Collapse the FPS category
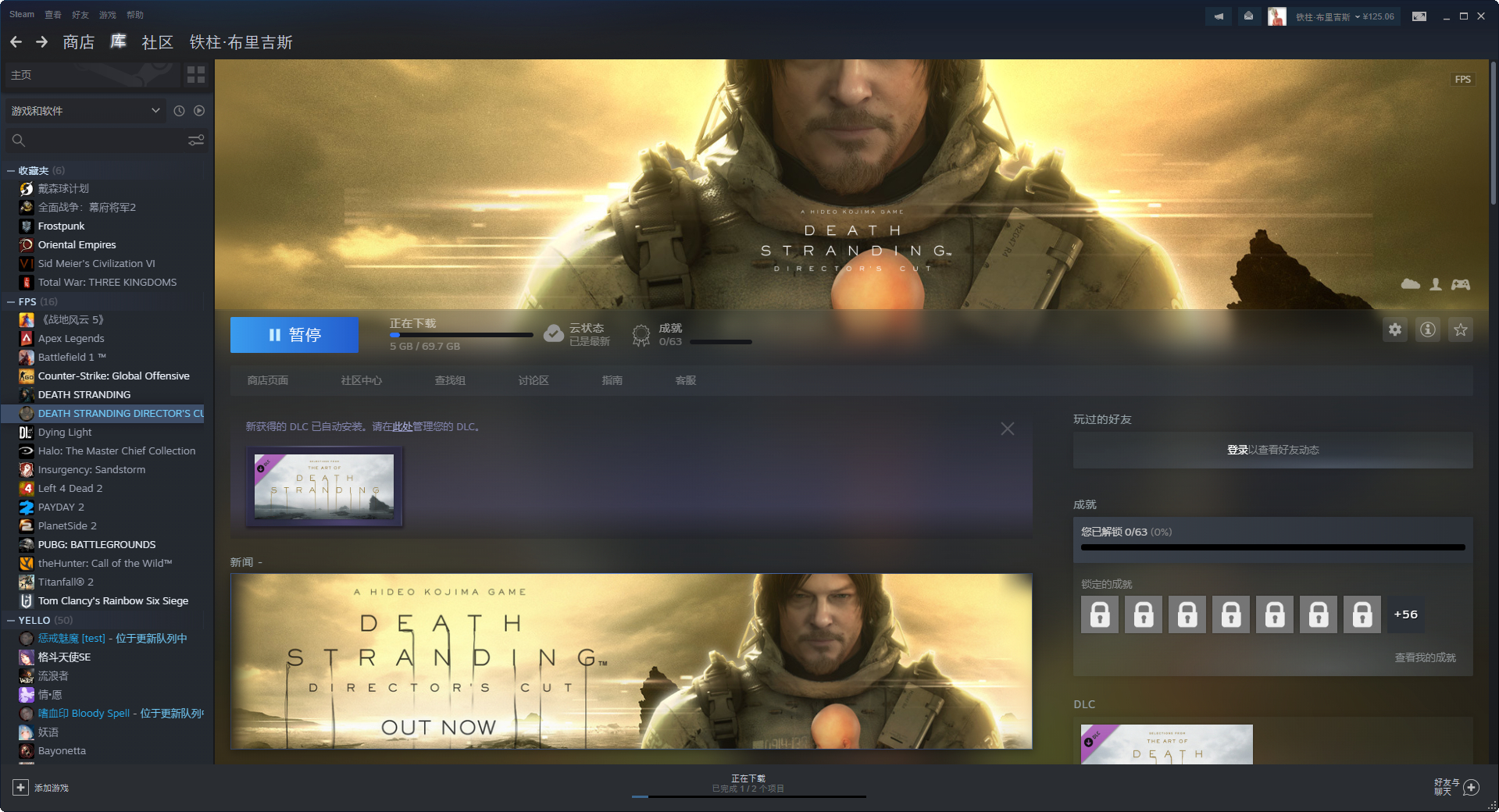The width and height of the screenshot is (1499, 812). (x=11, y=301)
